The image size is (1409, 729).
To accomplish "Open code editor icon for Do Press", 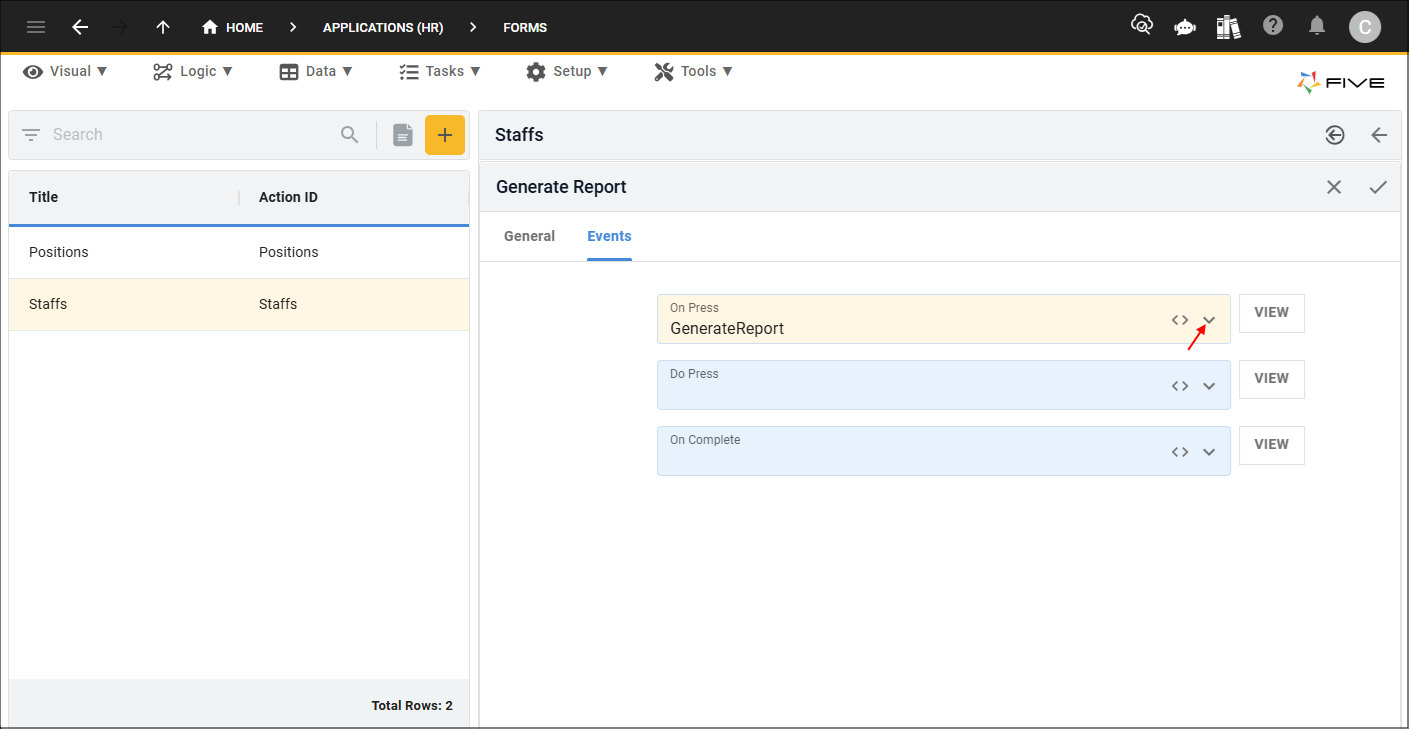I will pyautogui.click(x=1180, y=386).
